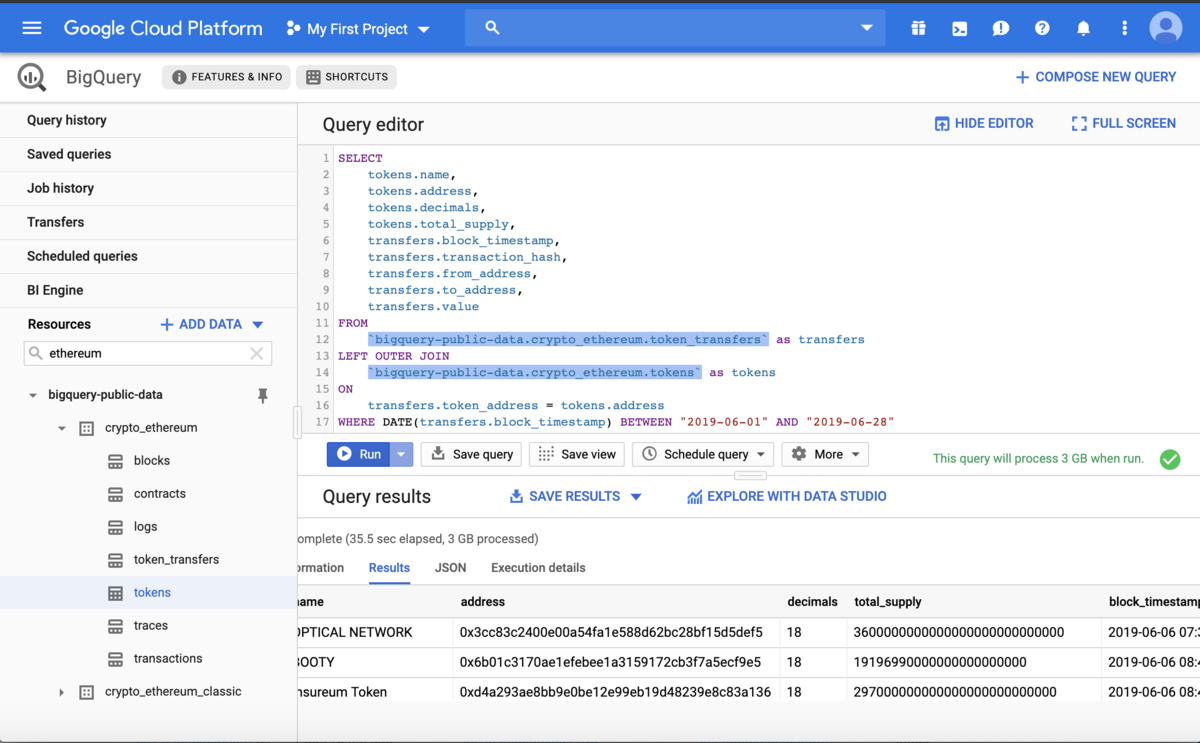Image resolution: width=1200 pixels, height=743 pixels.
Task: Click Shortcuts button
Action: [347, 77]
